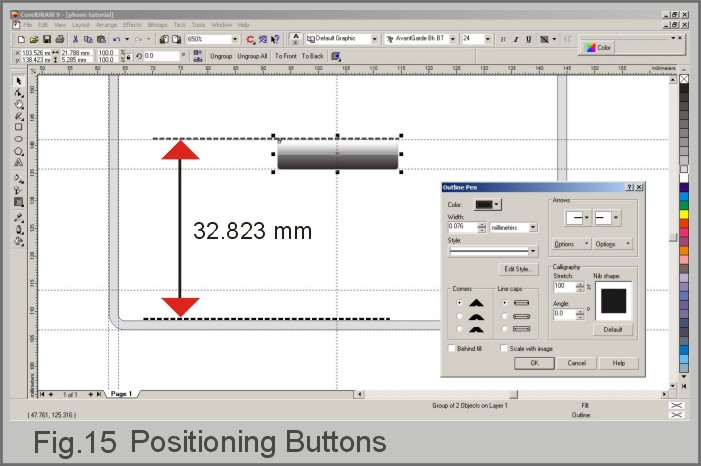Open the left arrow Options dropdown
This screenshot has height=466, width=701.
pyautogui.click(x=571, y=244)
